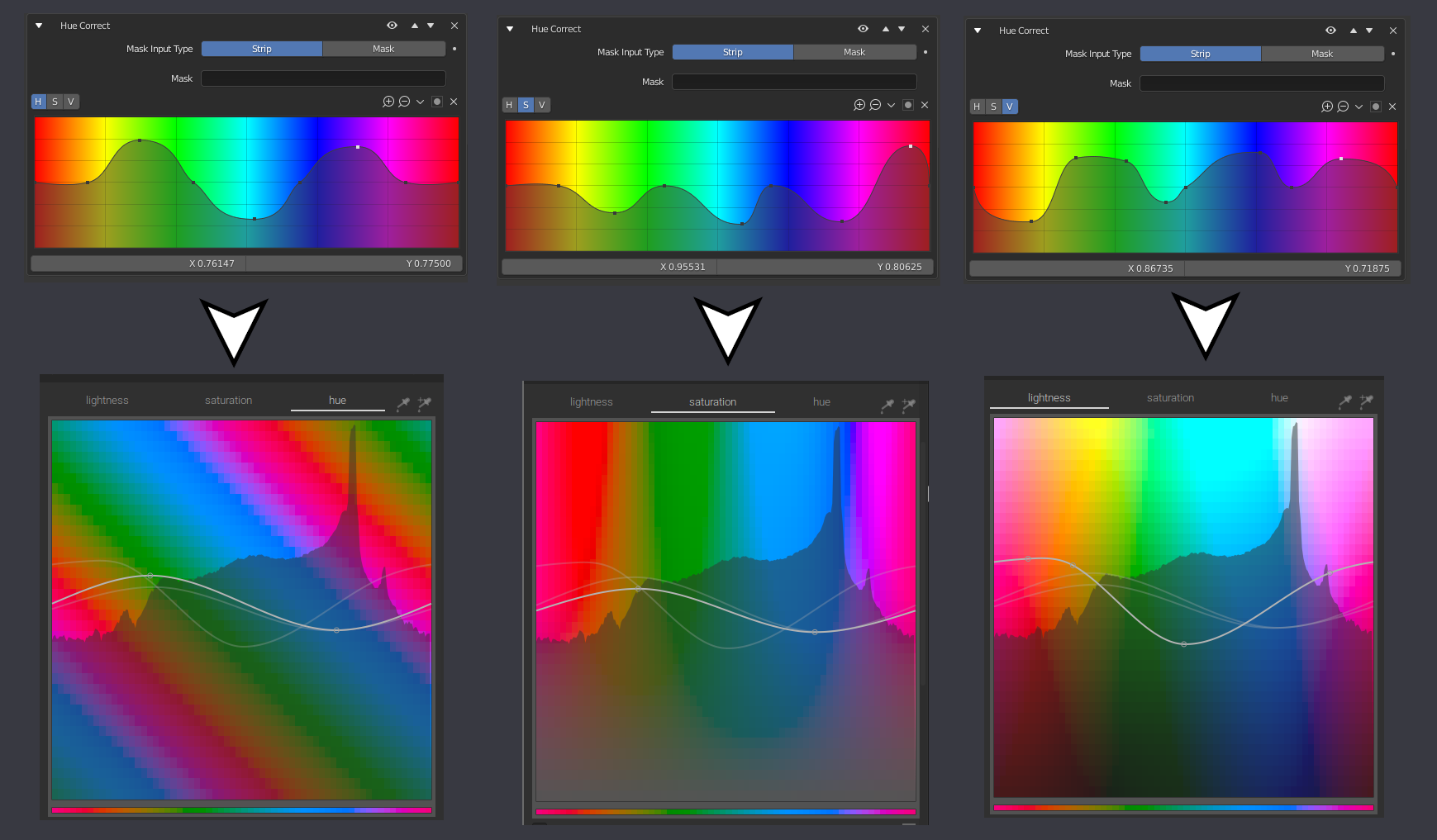Click X 0.76147 value field
Screen dimensions: 1437x840
tap(138, 263)
